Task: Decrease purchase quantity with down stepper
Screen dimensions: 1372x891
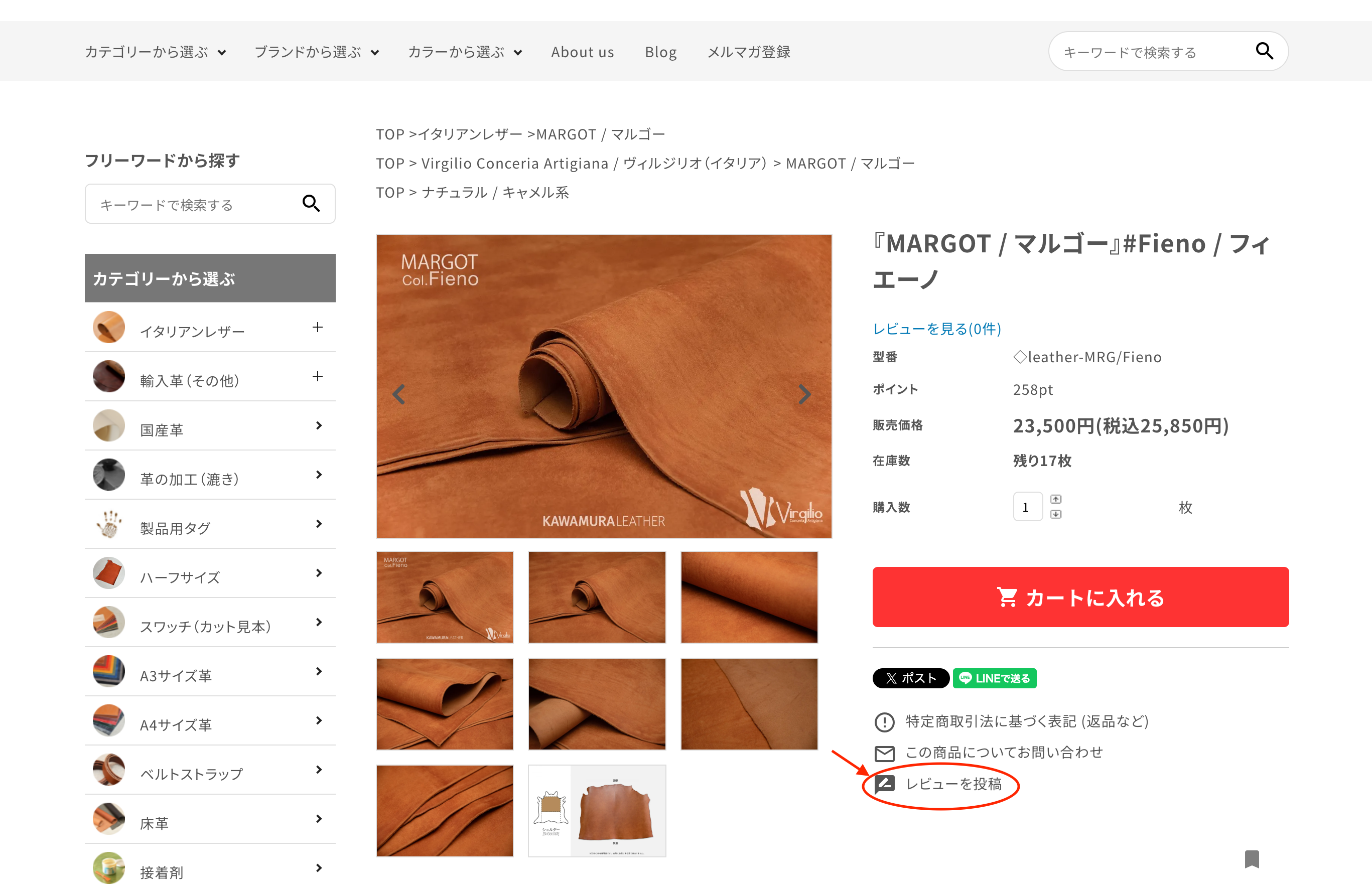Action: click(1055, 514)
